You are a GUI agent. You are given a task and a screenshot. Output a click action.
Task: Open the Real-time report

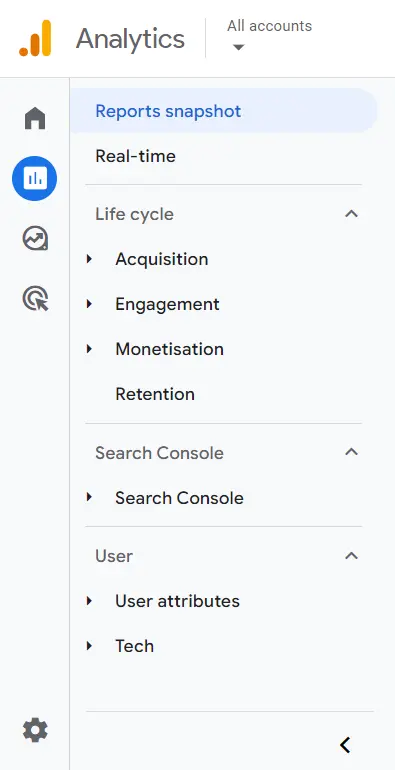136,156
